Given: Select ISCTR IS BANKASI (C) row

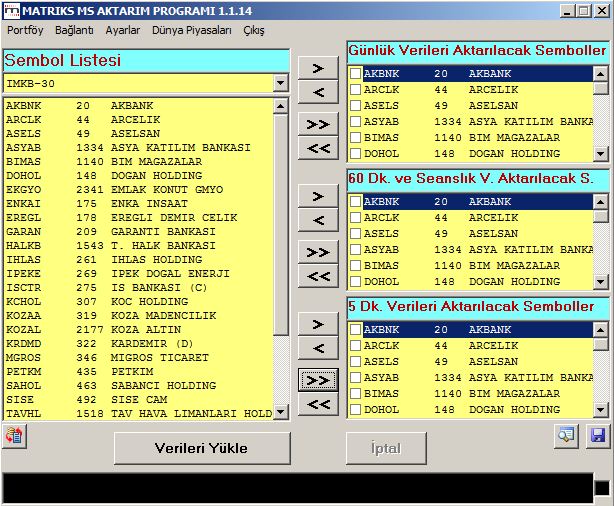Looking at the screenshot, I should pos(139,287).
